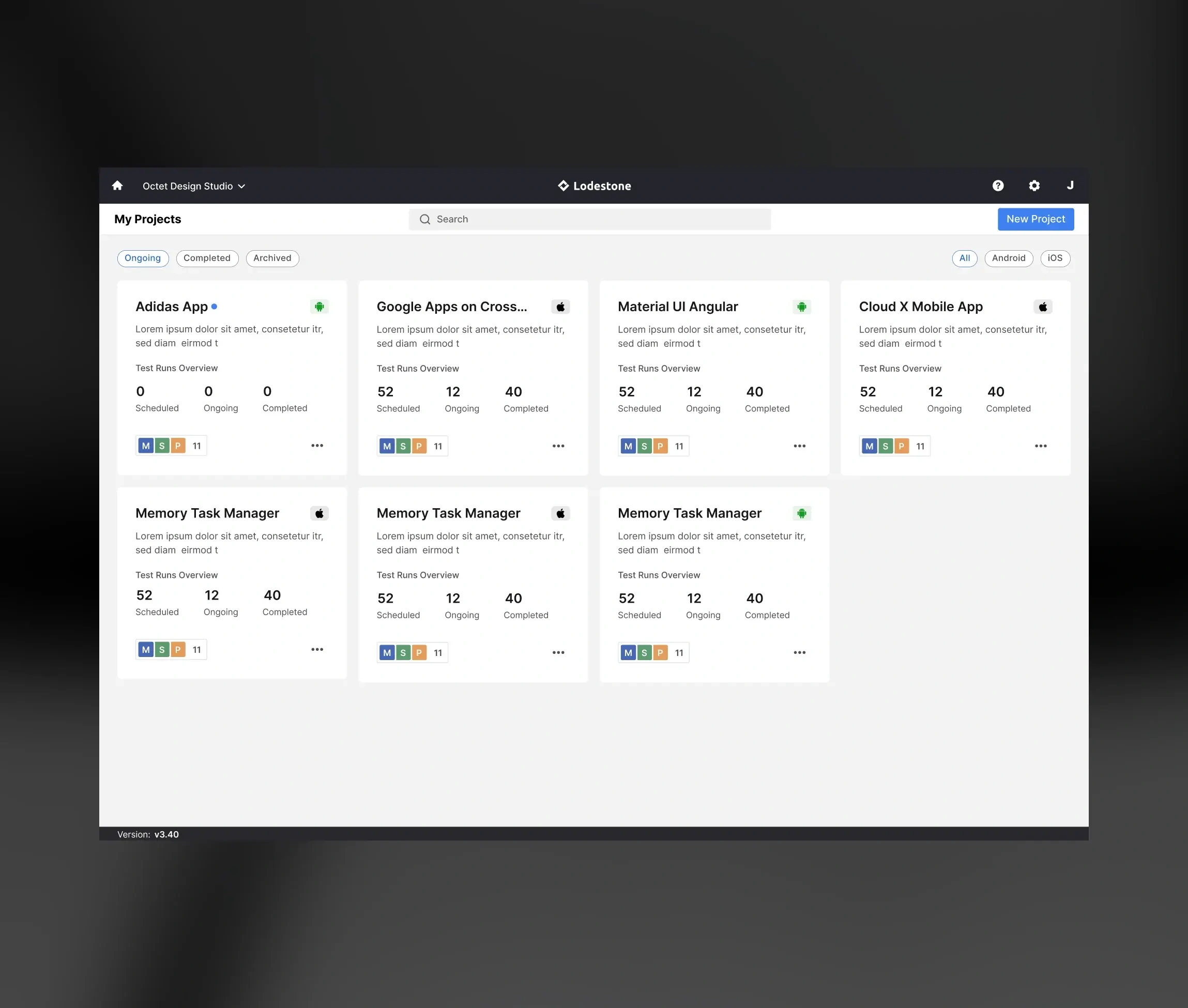1188x1008 pixels.
Task: Open the Material UI Angular project card title
Action: coord(678,307)
